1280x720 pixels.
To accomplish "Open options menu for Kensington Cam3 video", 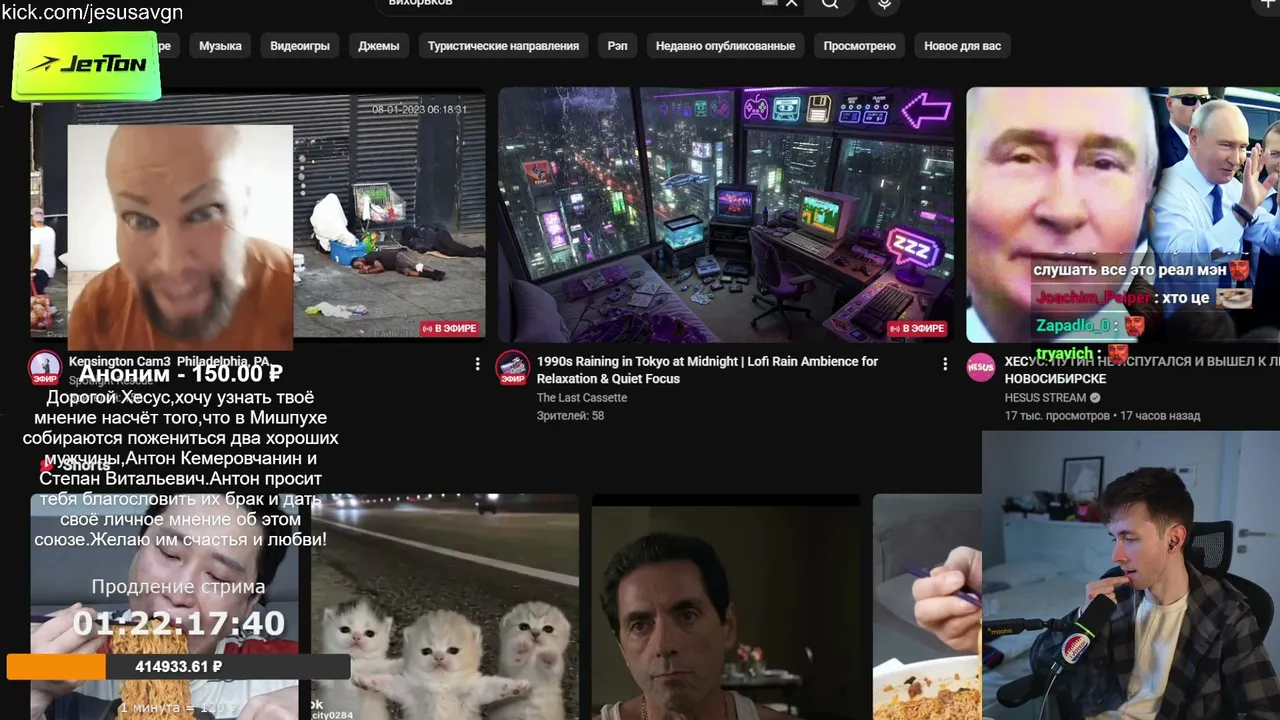I will click(x=477, y=364).
